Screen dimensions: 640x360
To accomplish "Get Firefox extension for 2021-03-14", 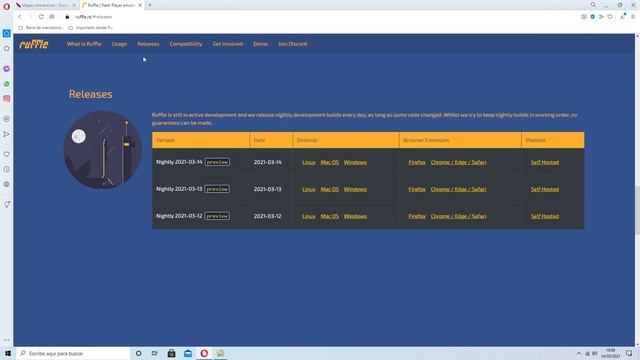I will (417, 162).
